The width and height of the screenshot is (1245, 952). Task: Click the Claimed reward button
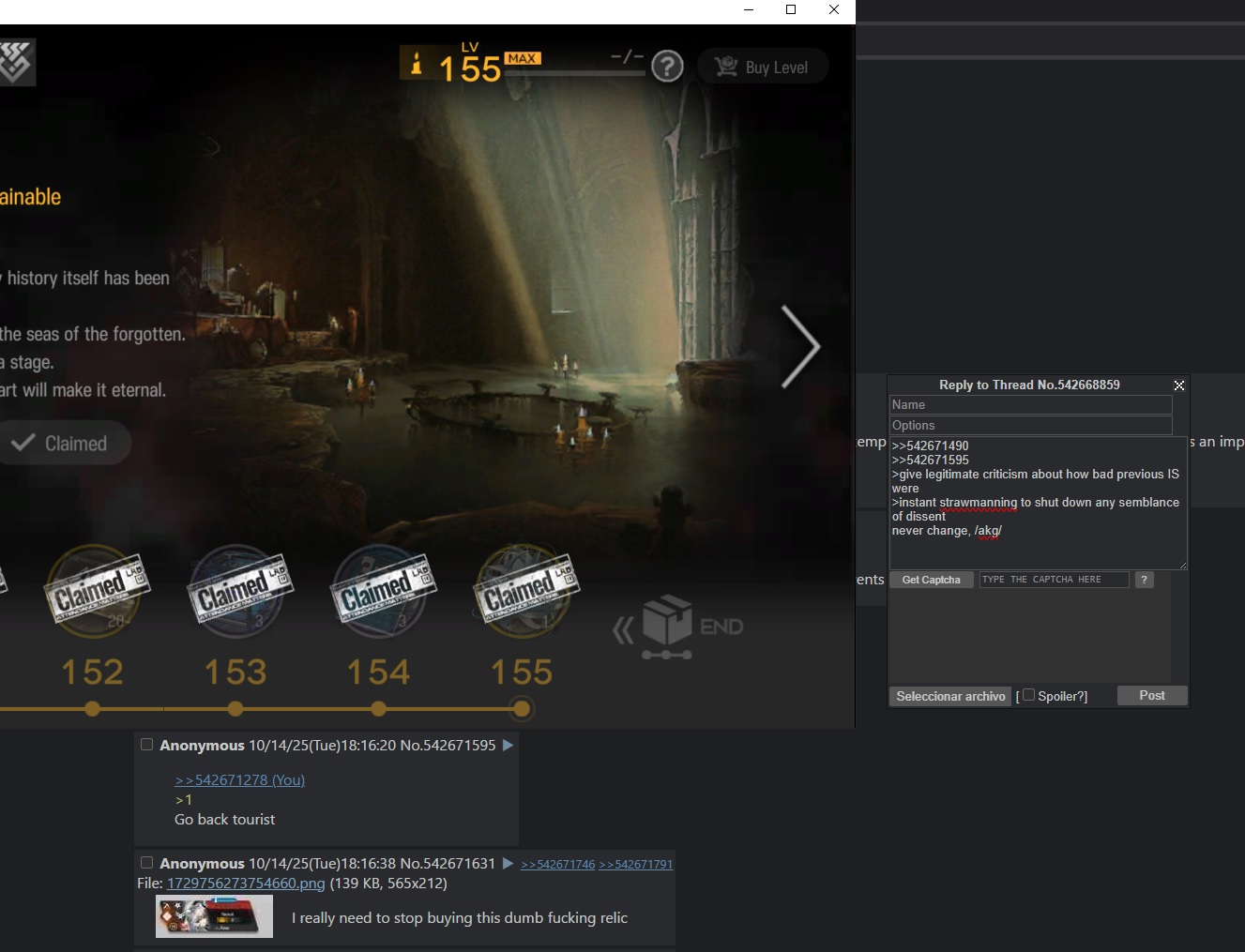[x=62, y=443]
